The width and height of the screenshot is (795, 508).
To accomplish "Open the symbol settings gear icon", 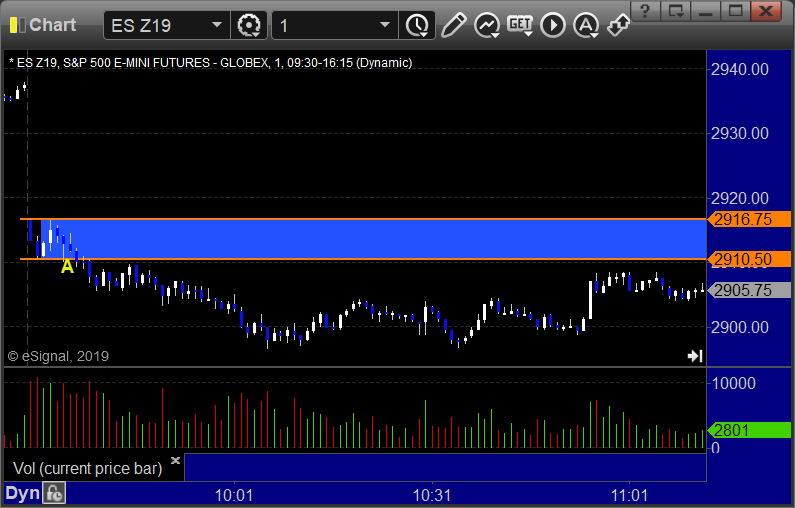I will pos(249,25).
